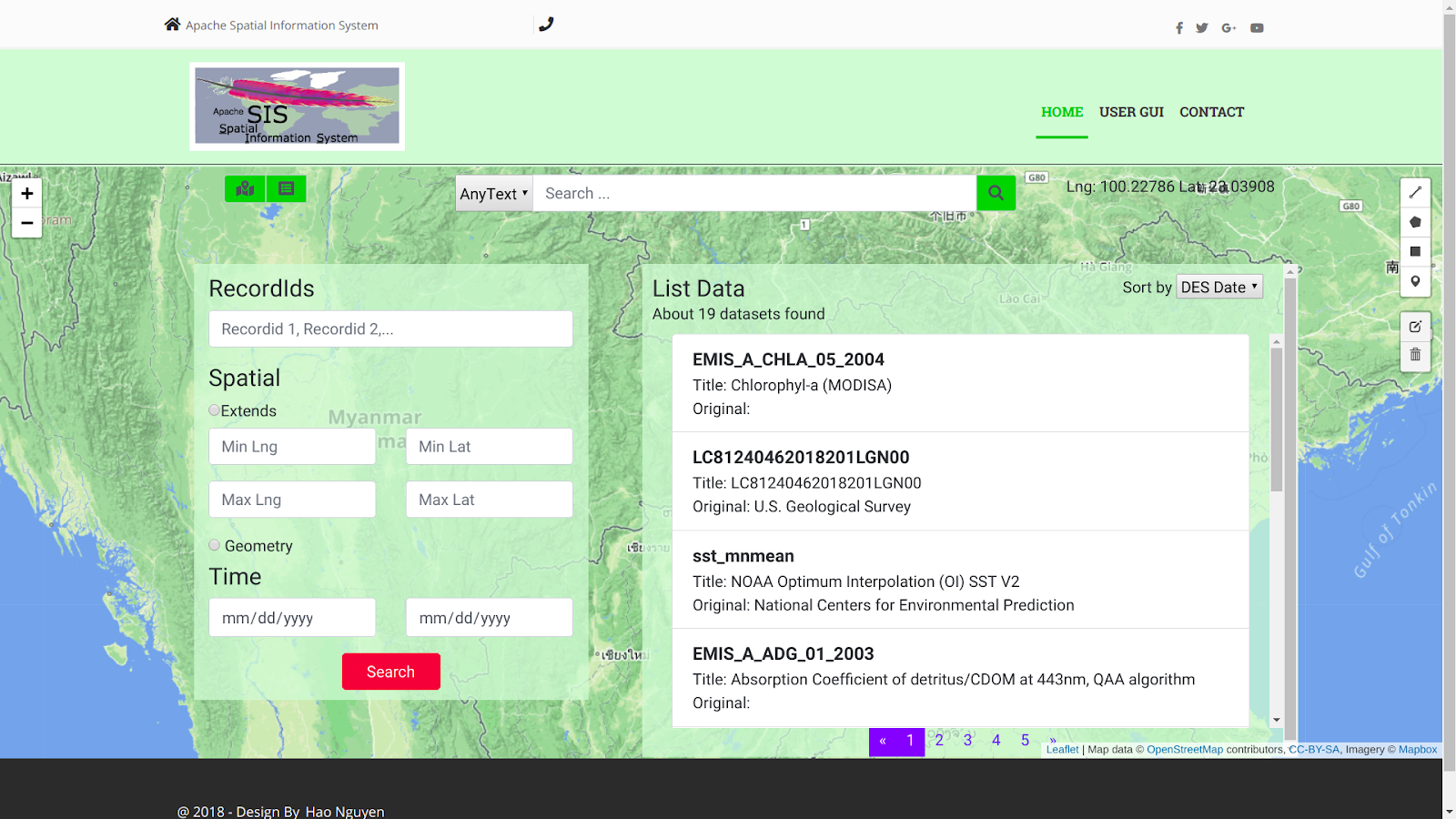The height and width of the screenshot is (819, 1456).
Task: Open the Leaflet attribution link
Action: click(1062, 750)
